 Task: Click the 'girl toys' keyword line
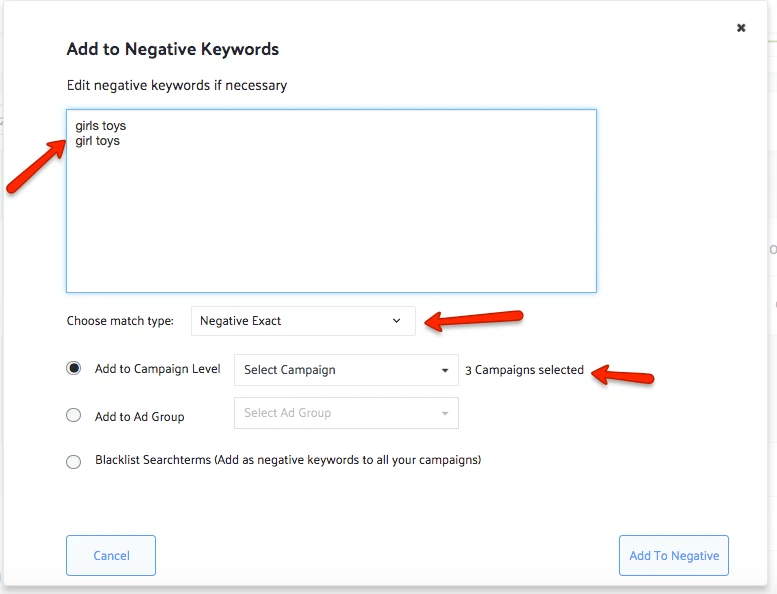(98, 141)
